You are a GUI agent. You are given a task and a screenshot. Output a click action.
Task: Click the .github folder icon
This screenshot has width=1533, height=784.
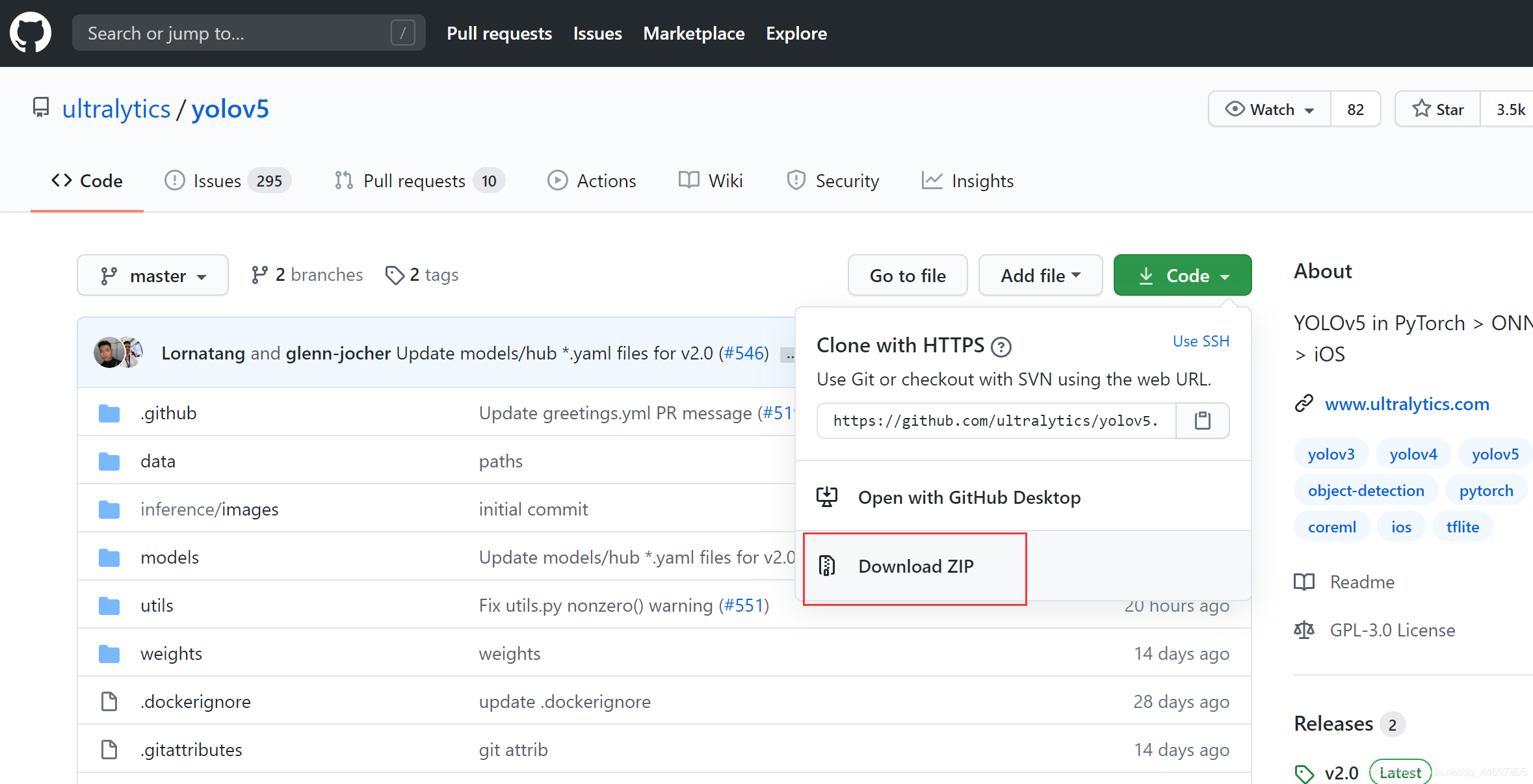pos(109,413)
